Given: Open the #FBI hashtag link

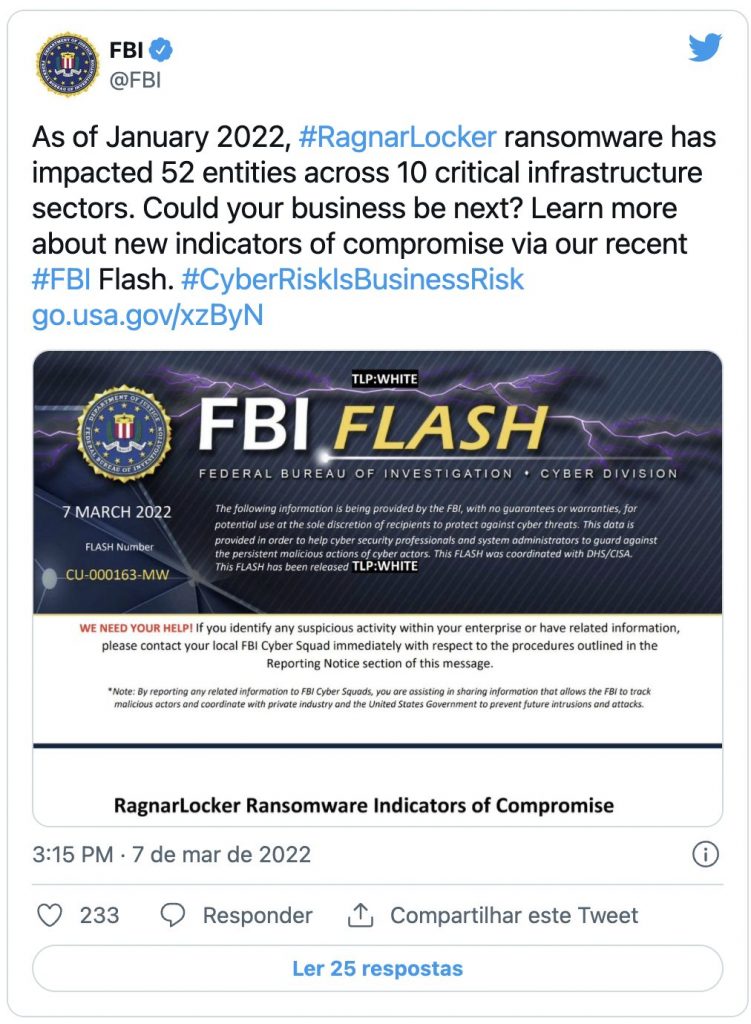Looking at the screenshot, I should (x=61, y=279).
